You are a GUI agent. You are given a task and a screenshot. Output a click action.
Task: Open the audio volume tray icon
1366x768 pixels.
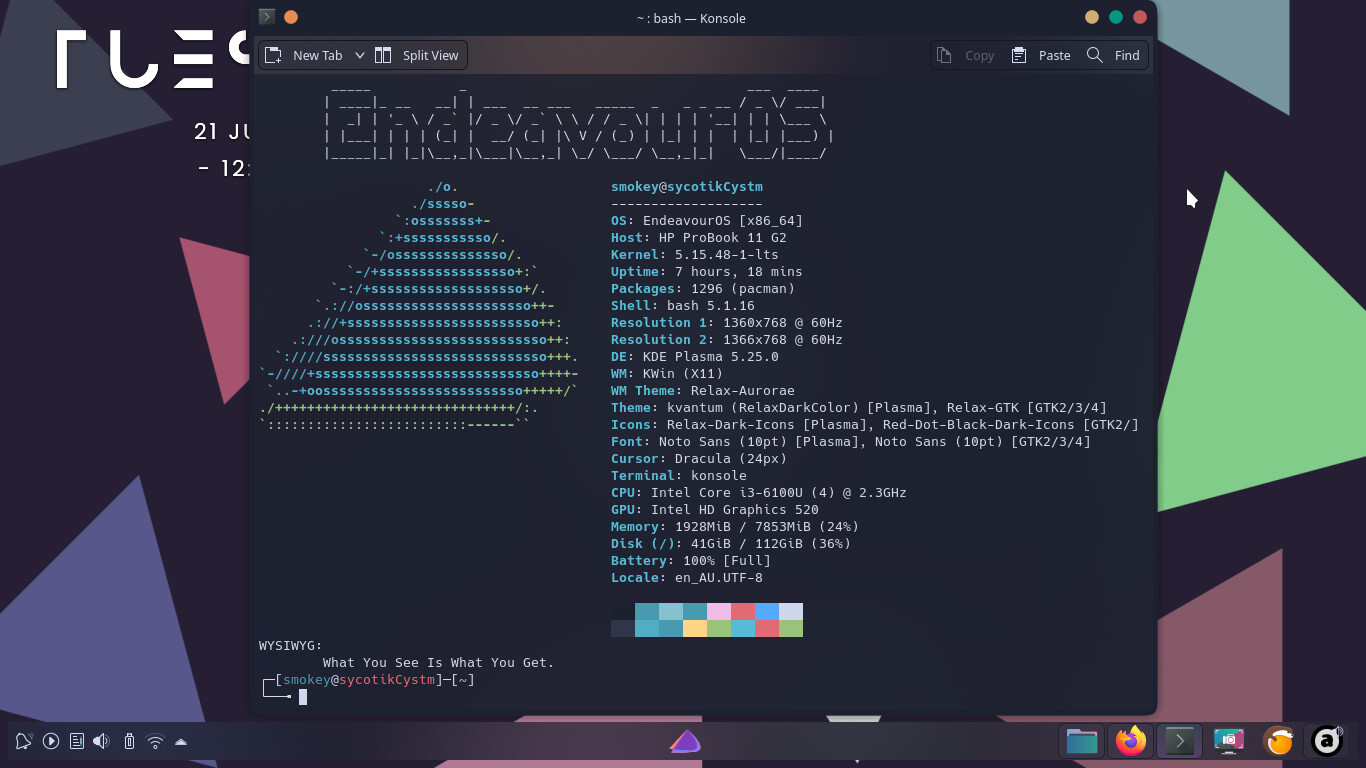point(102,741)
